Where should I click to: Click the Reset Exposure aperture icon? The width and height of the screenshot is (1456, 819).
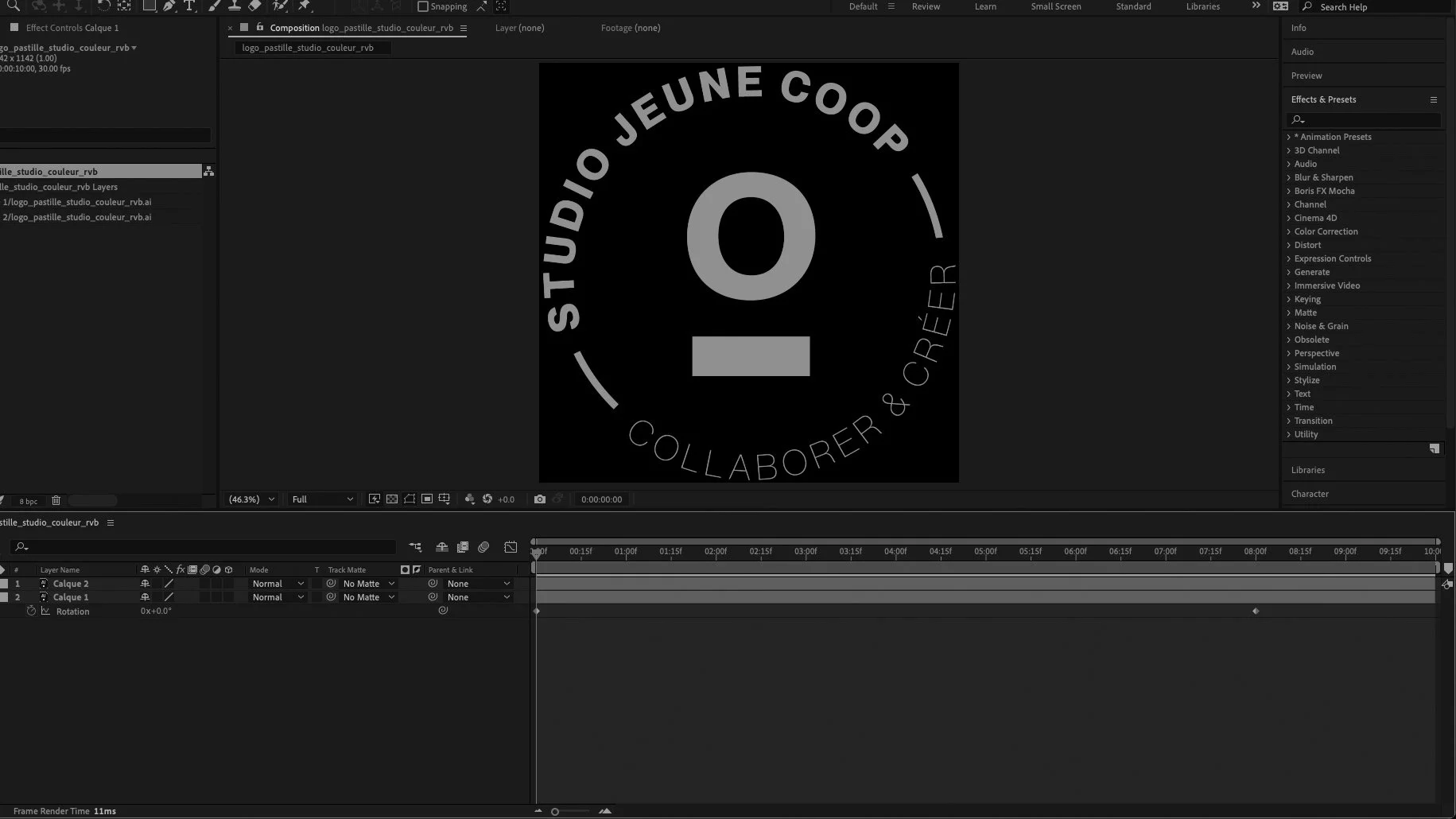coord(487,499)
